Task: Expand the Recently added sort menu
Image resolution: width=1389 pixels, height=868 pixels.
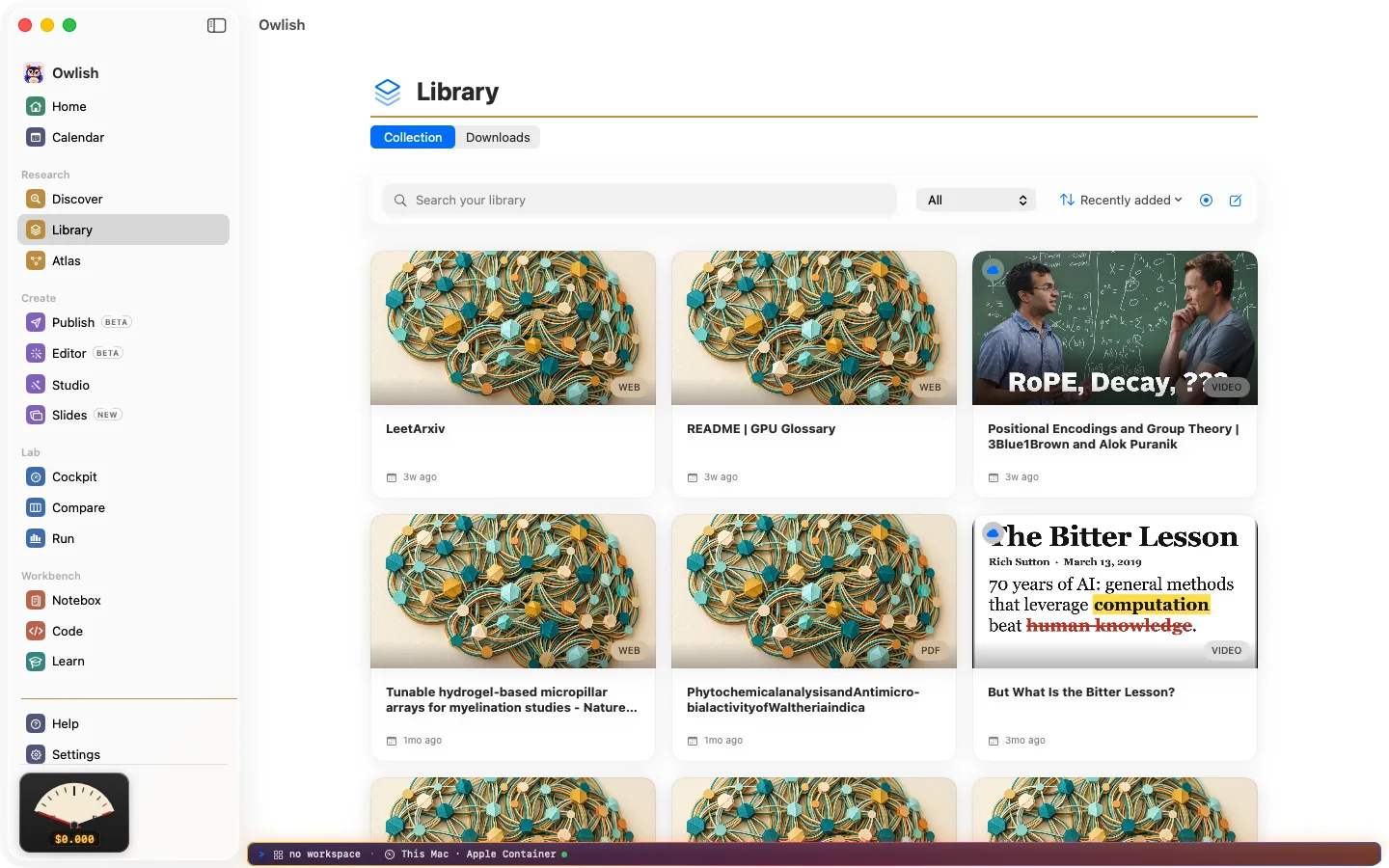Action: click(1121, 200)
